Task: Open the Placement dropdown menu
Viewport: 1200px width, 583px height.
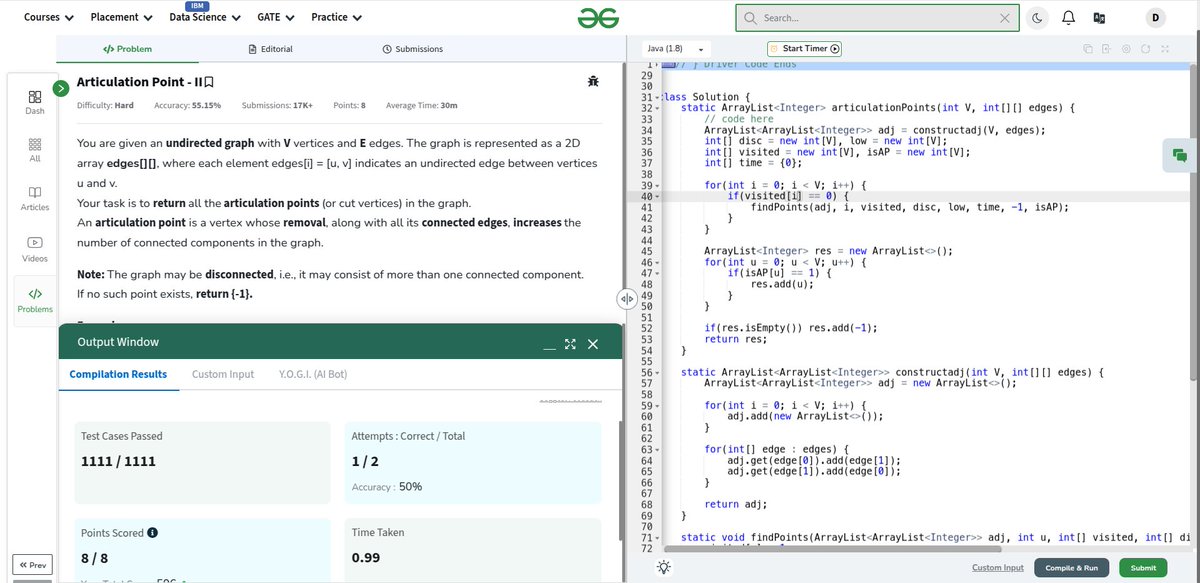Action: (121, 17)
